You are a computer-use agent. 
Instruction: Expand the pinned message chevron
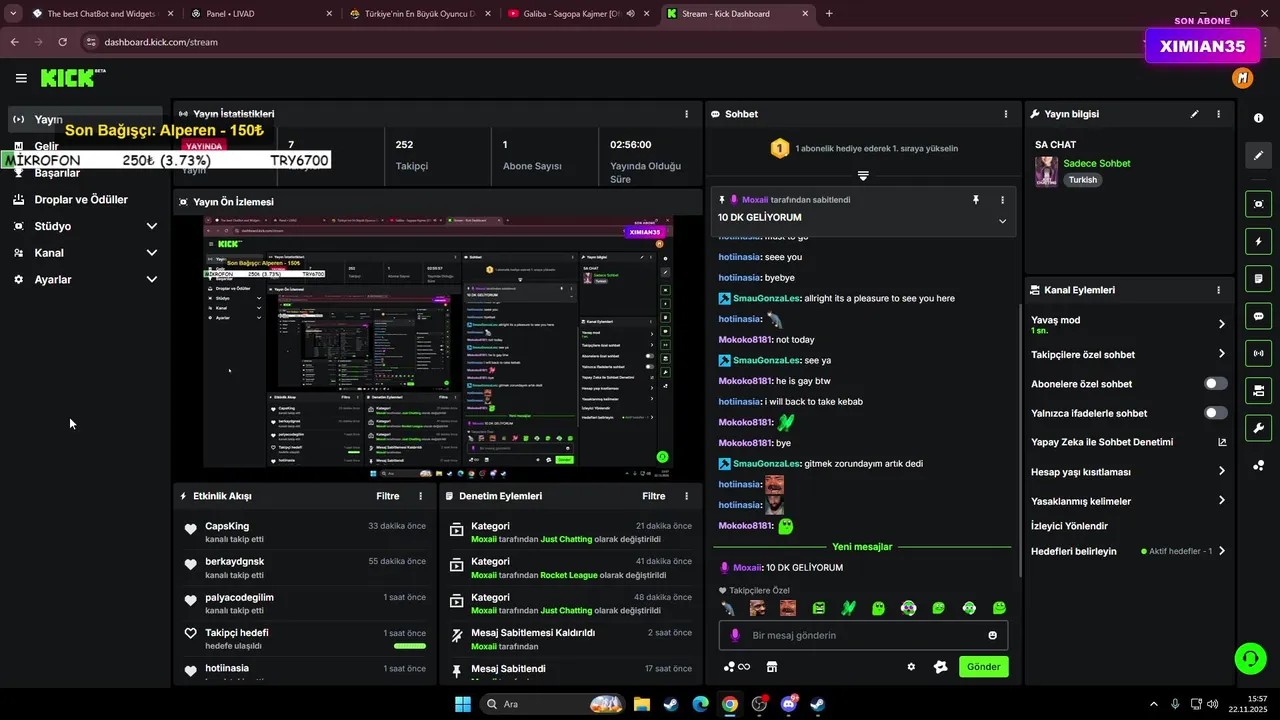tap(1002, 221)
